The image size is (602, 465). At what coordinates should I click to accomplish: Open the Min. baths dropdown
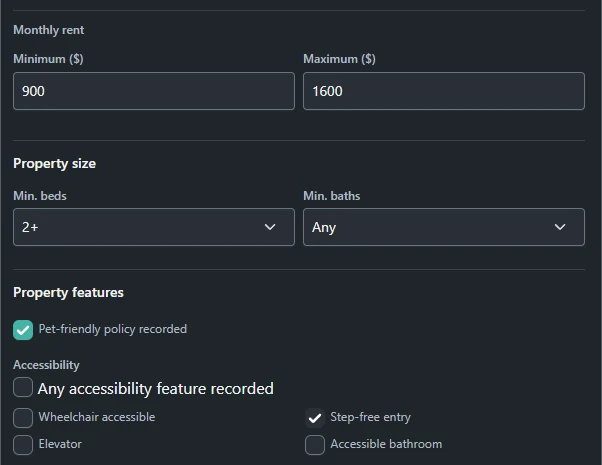pyautogui.click(x=444, y=227)
